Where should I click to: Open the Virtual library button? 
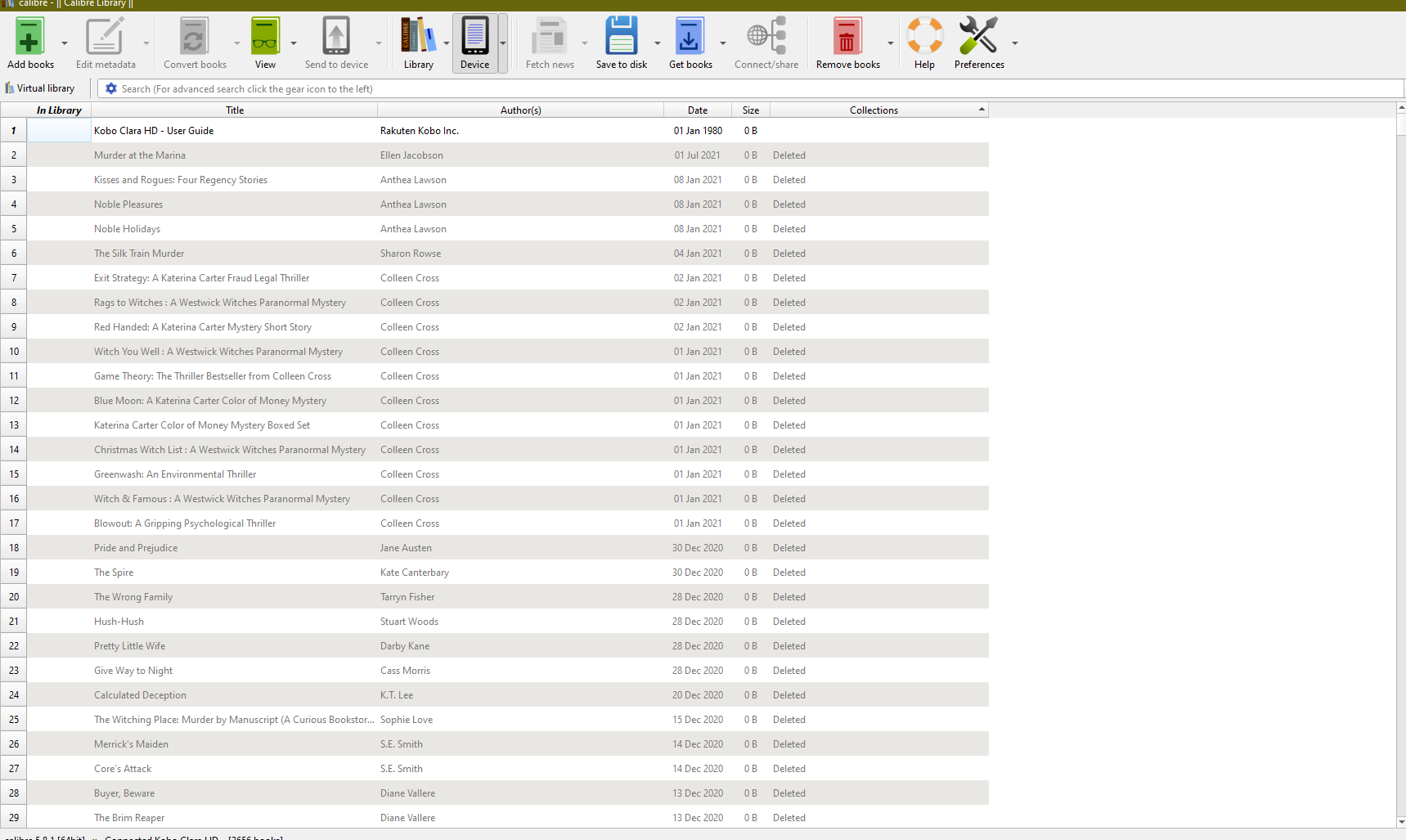coord(40,88)
